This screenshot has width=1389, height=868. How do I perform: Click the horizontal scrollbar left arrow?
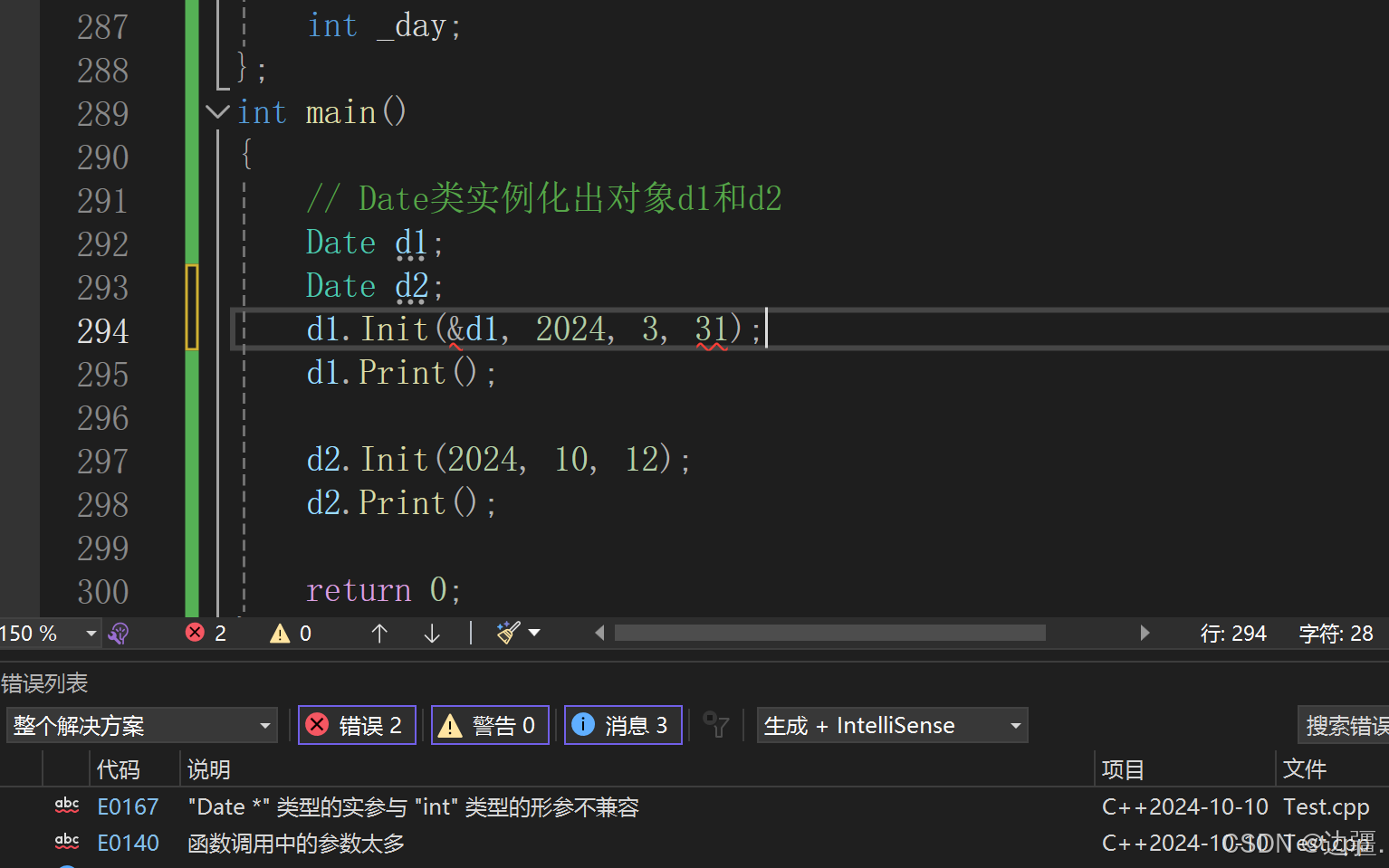(x=599, y=633)
